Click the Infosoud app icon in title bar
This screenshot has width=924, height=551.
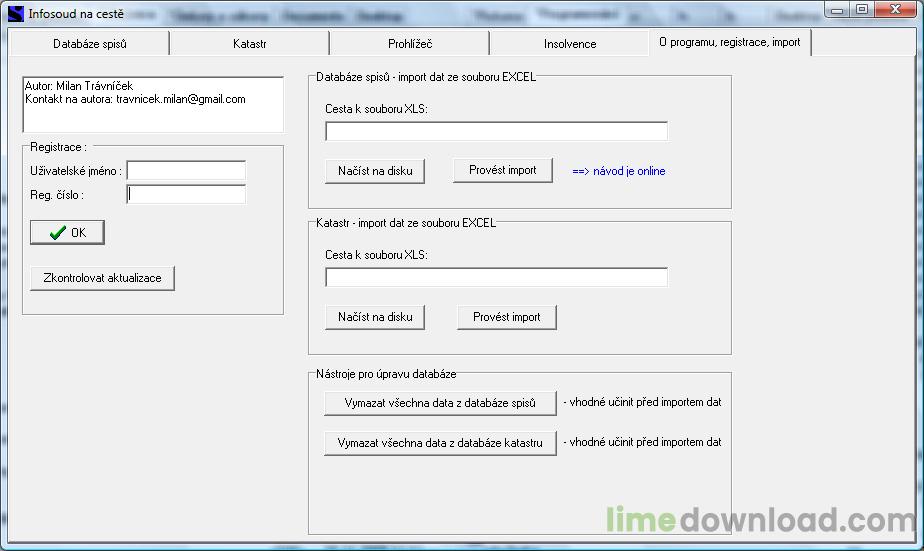(15, 14)
